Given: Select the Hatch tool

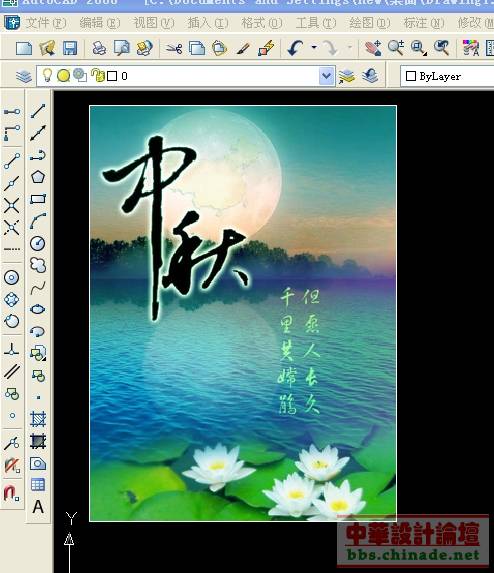Looking at the screenshot, I should tap(38, 419).
